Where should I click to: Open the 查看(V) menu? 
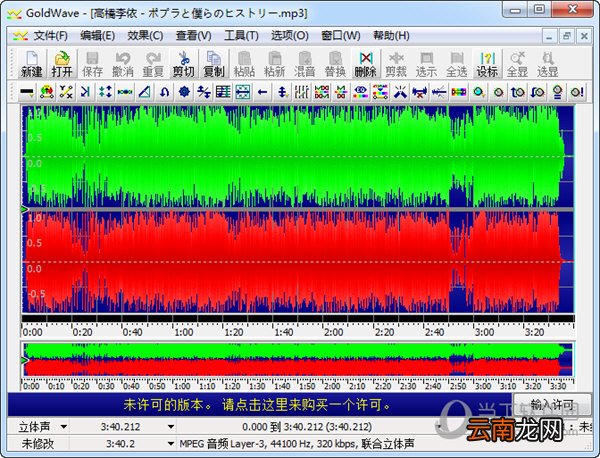click(x=193, y=36)
